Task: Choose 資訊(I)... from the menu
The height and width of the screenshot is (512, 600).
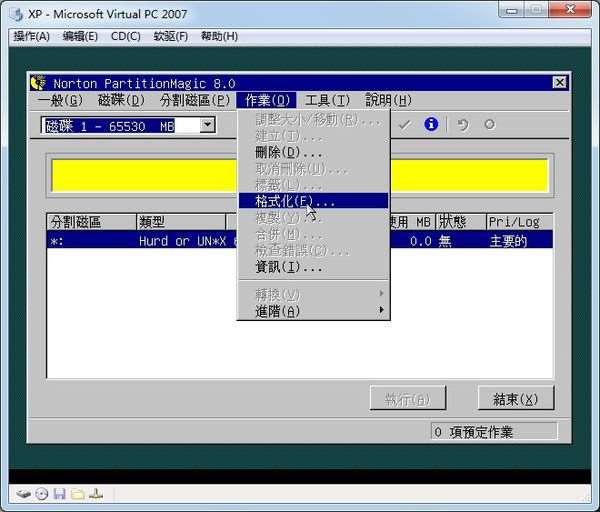Action: coord(313,267)
